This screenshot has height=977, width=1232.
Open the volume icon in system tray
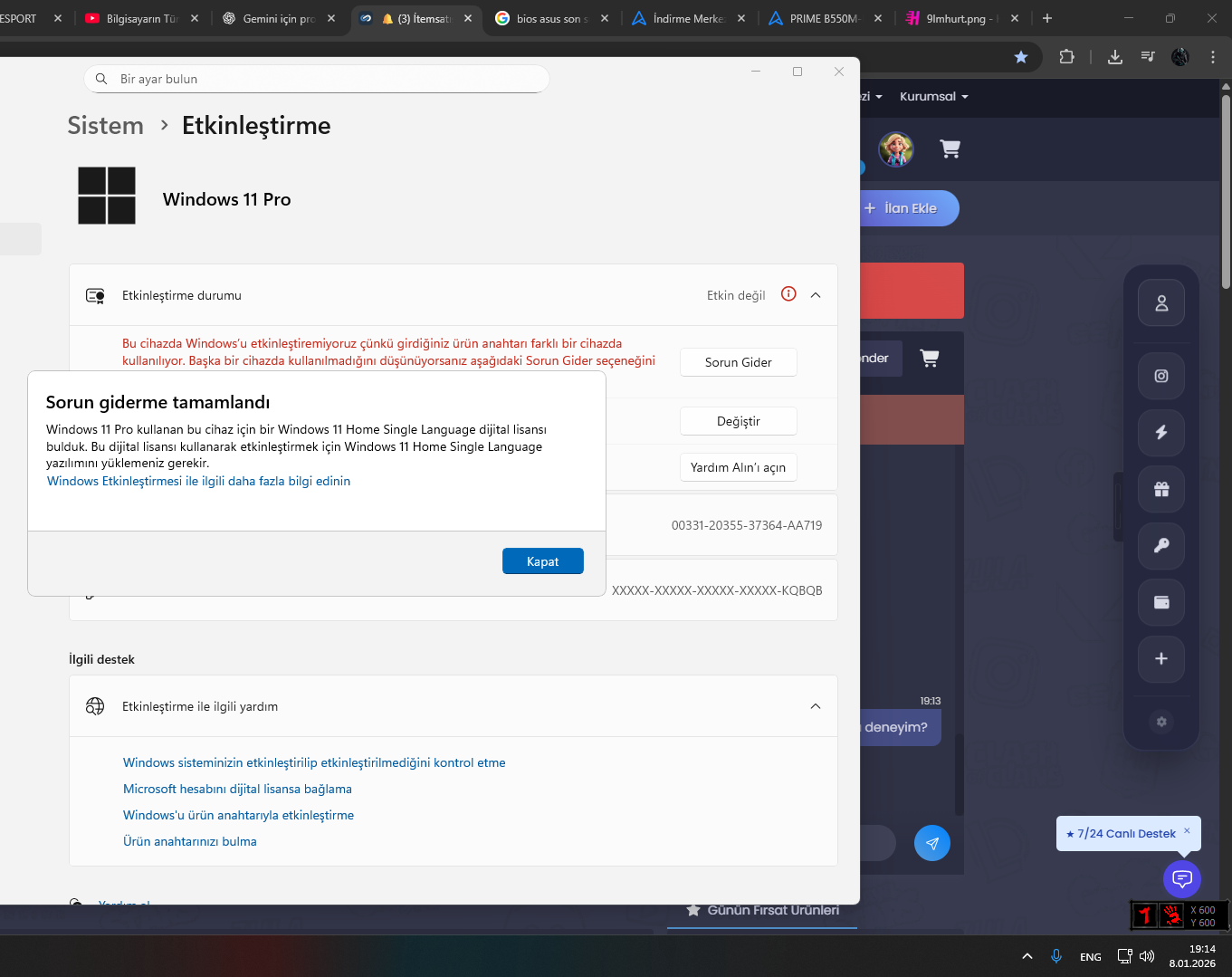click(x=1147, y=956)
